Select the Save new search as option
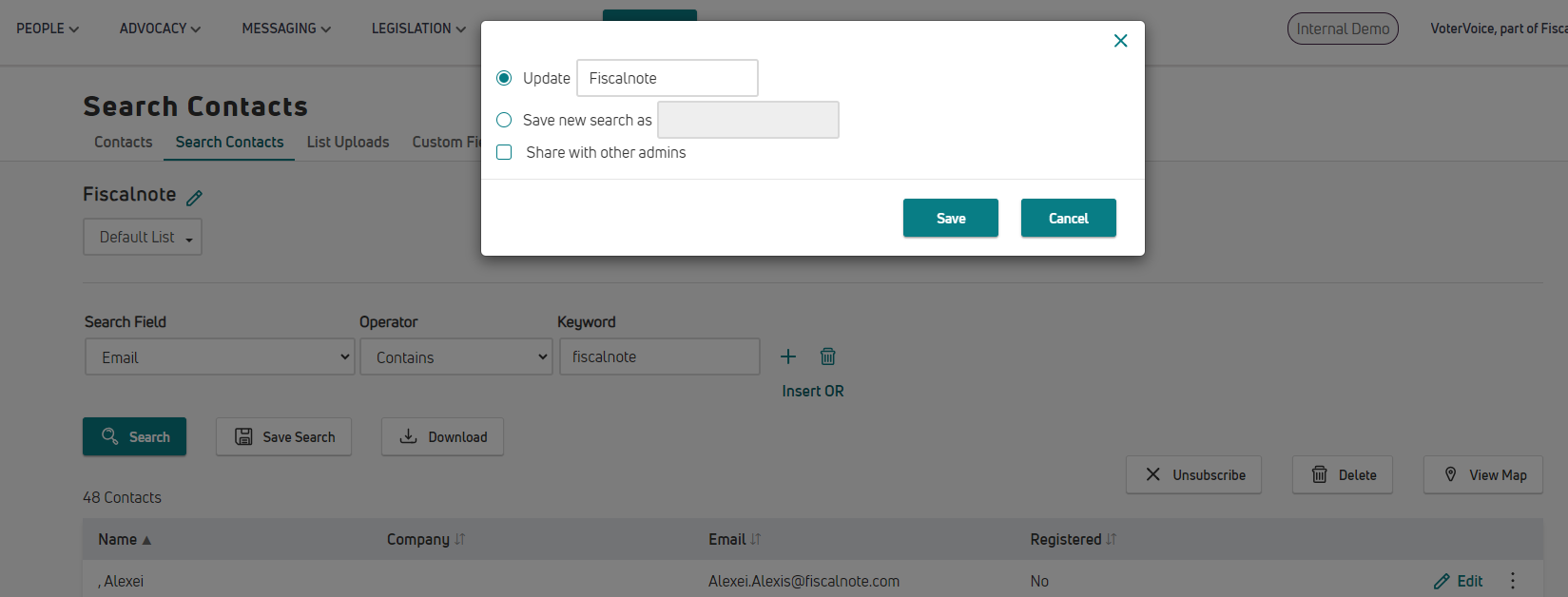Image resolution: width=1568 pixels, height=597 pixels. [x=504, y=120]
